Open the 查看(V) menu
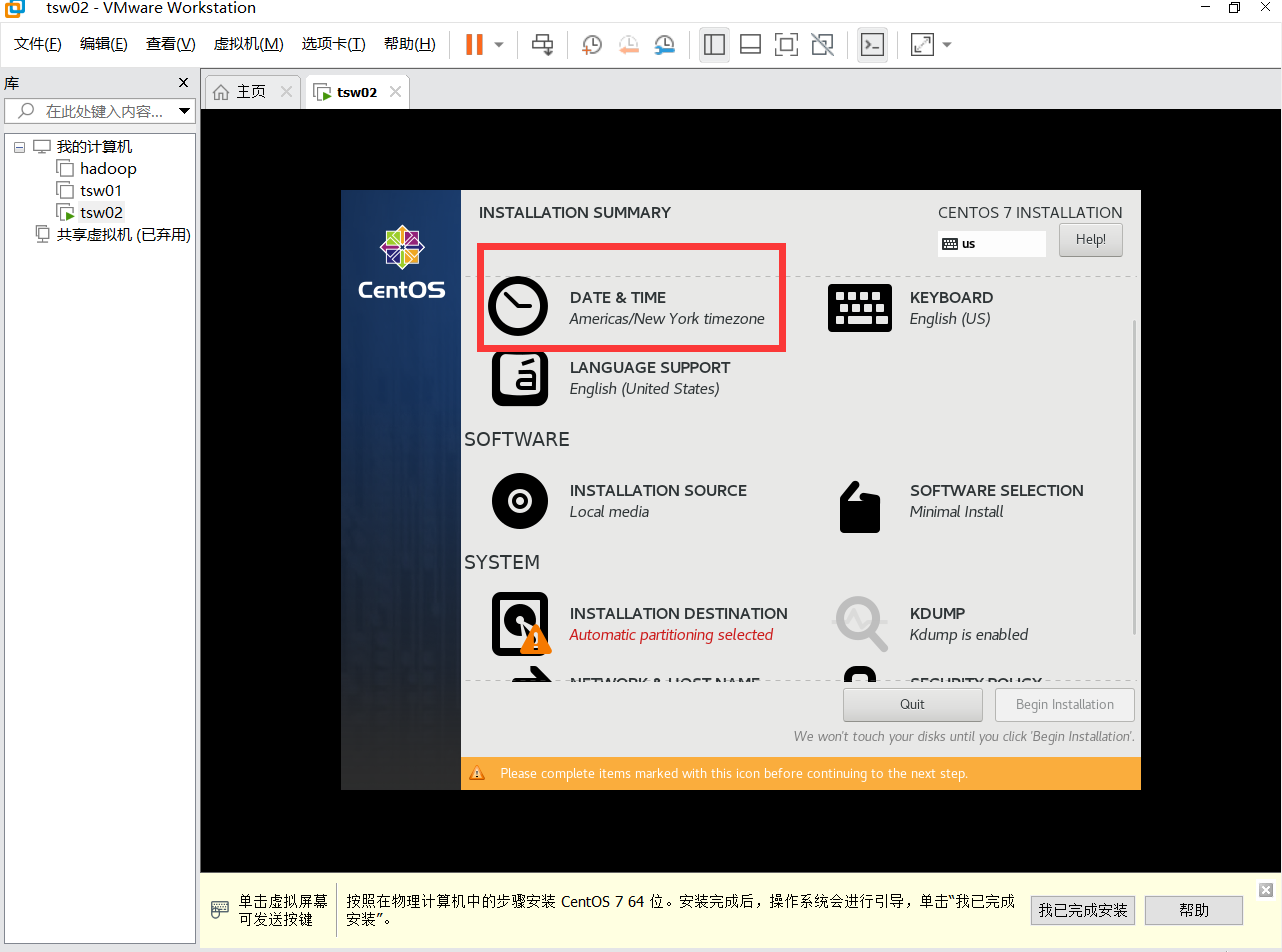This screenshot has width=1282, height=952. (x=171, y=44)
